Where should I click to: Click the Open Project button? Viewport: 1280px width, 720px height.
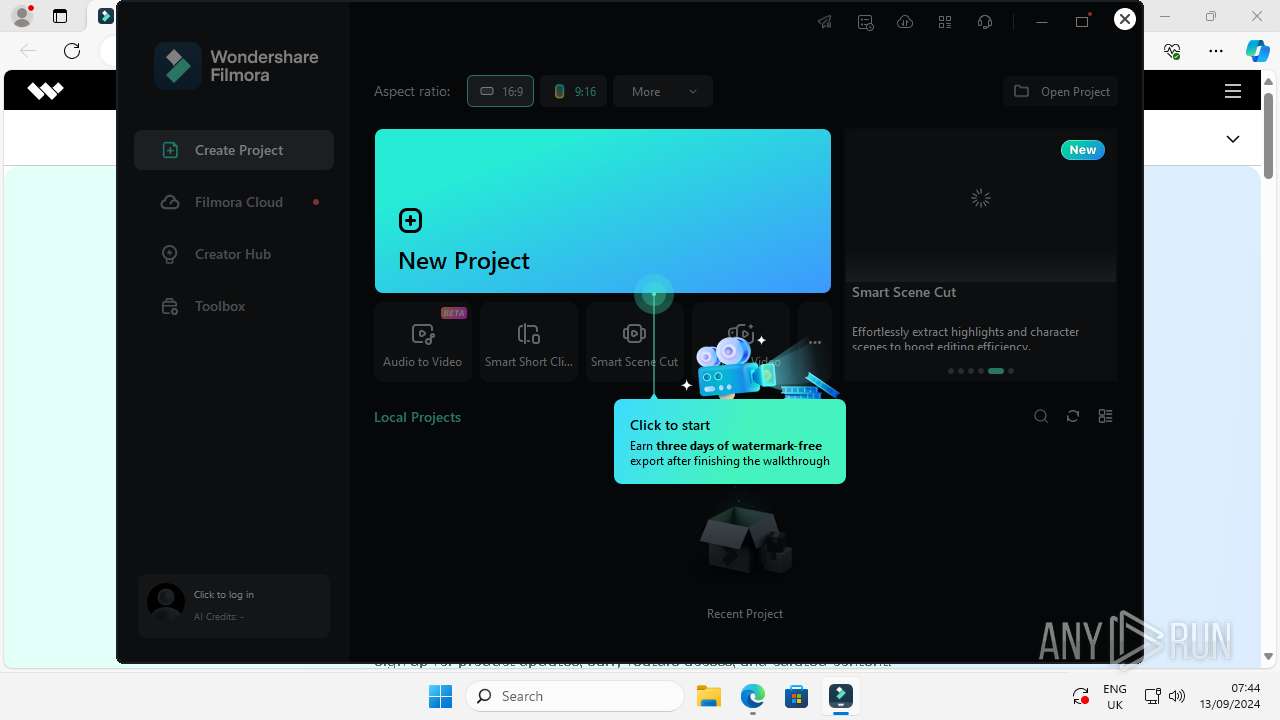click(1061, 91)
